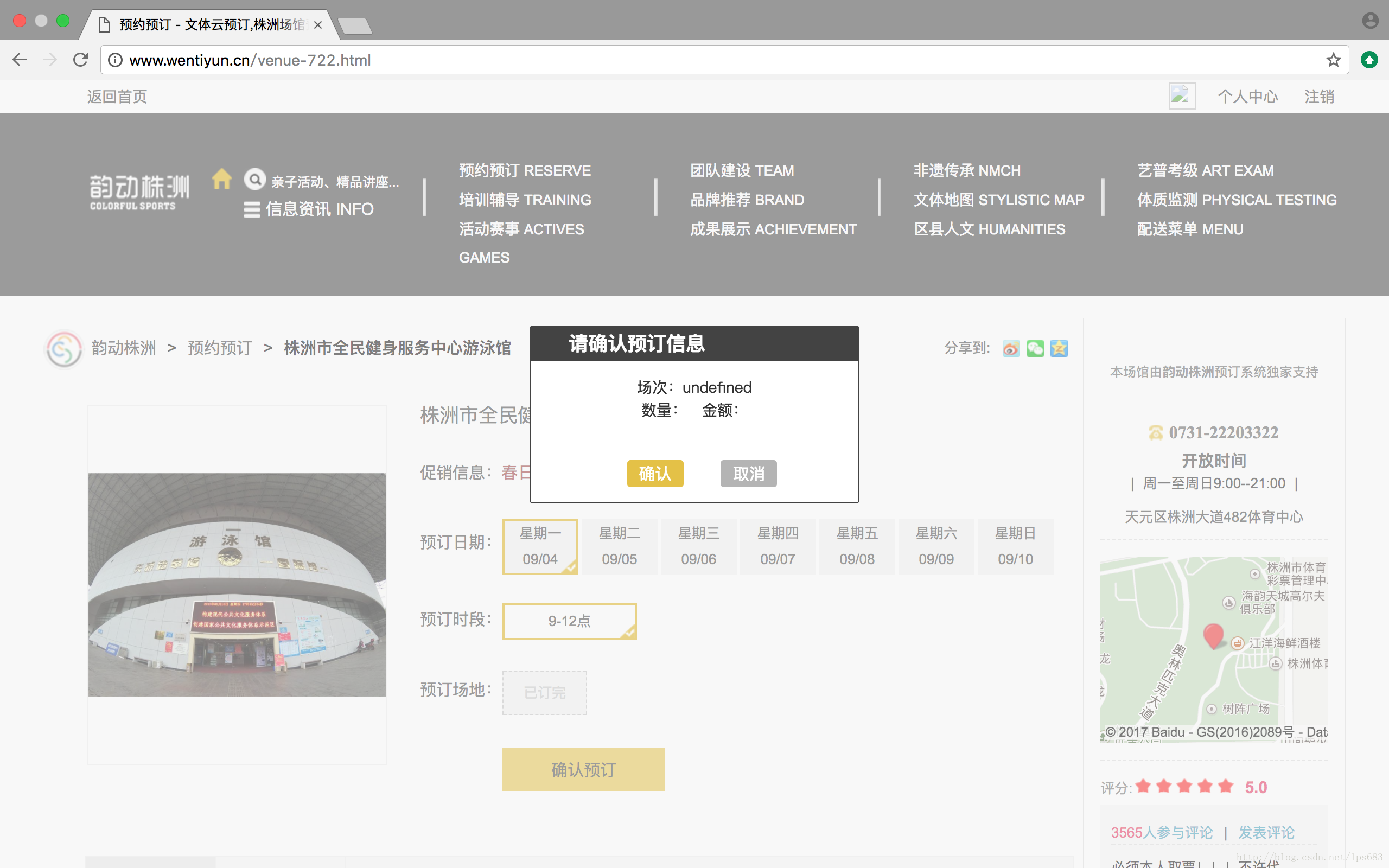Open 预约预订 RESERVE menu item

tap(525, 170)
